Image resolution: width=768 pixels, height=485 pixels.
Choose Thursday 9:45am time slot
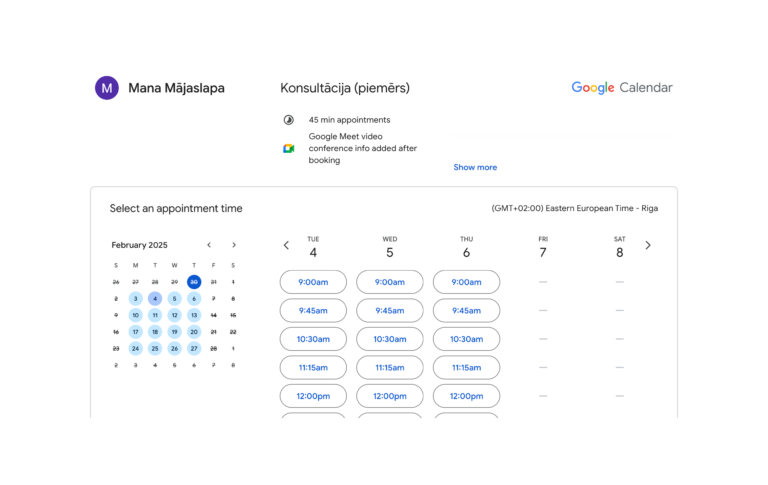point(466,311)
